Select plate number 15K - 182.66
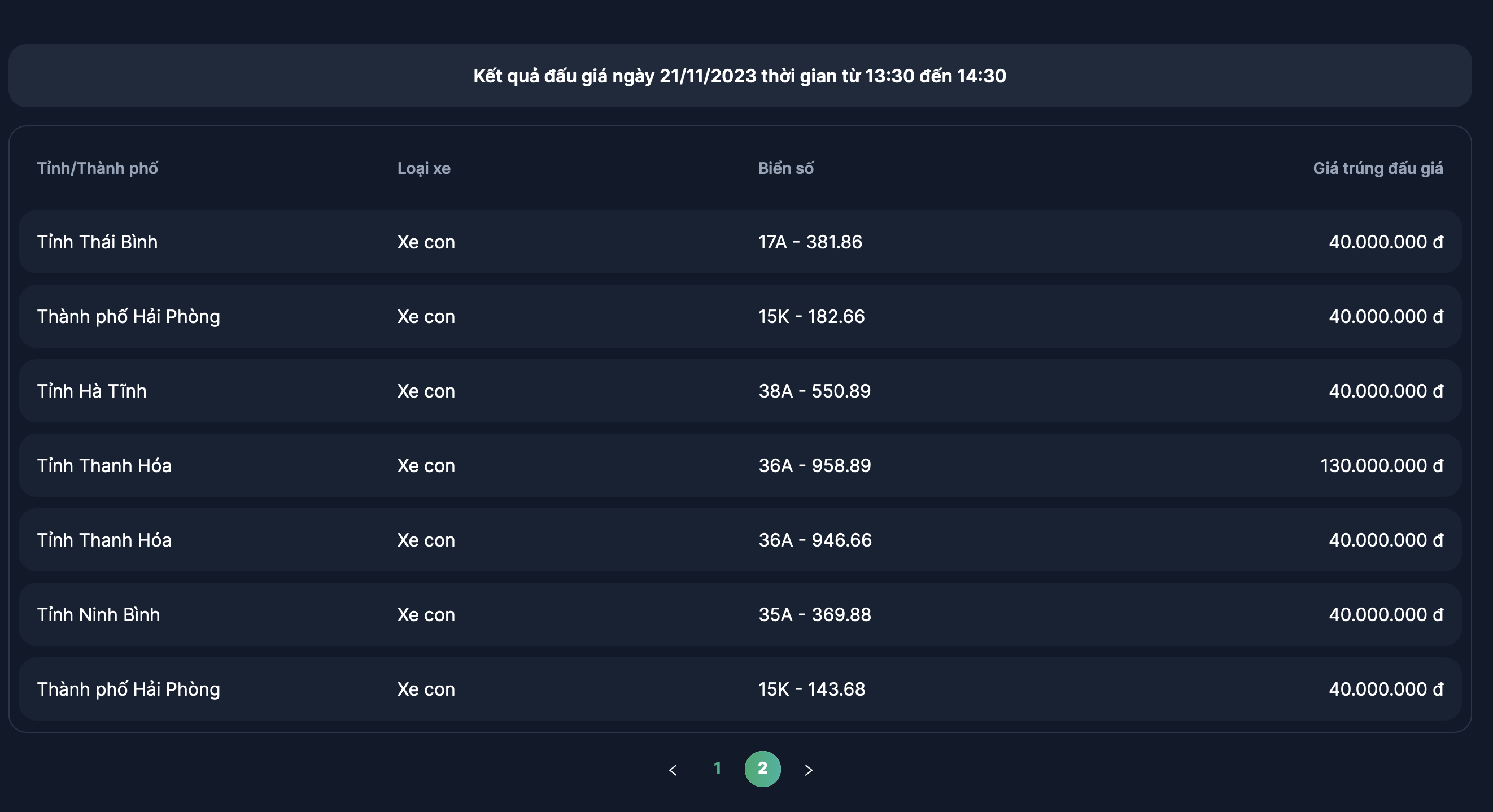The height and width of the screenshot is (812, 1493). coord(811,316)
